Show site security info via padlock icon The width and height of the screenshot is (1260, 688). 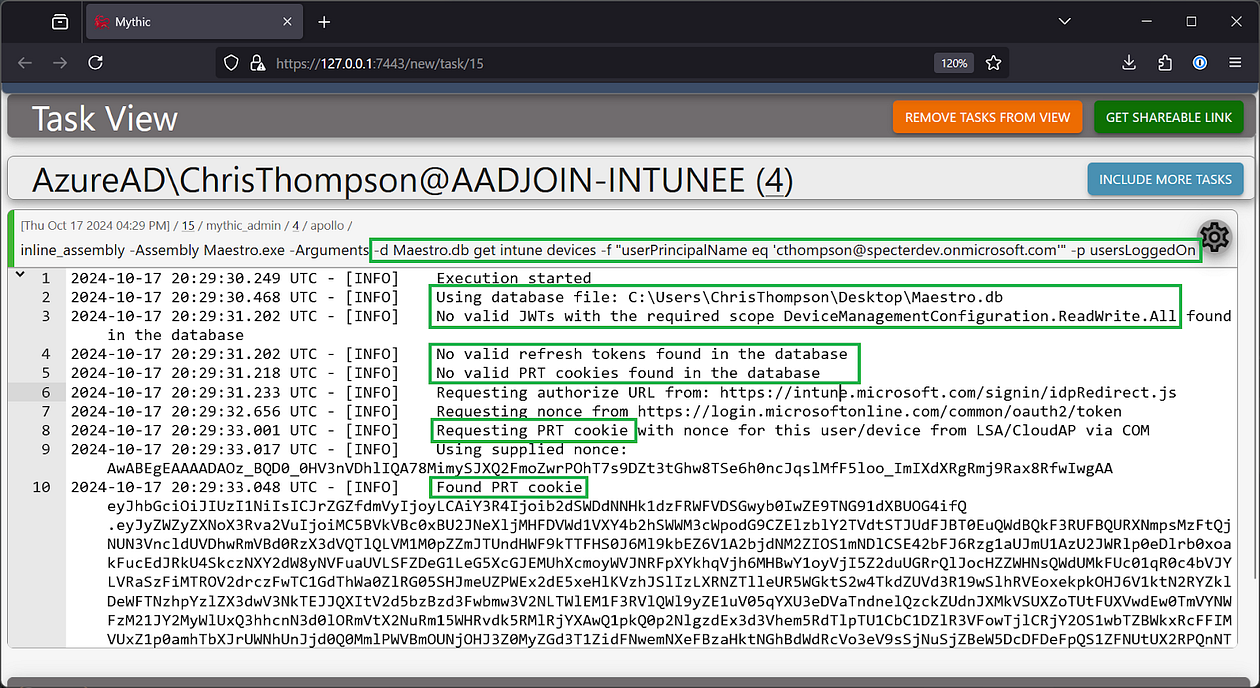click(256, 63)
